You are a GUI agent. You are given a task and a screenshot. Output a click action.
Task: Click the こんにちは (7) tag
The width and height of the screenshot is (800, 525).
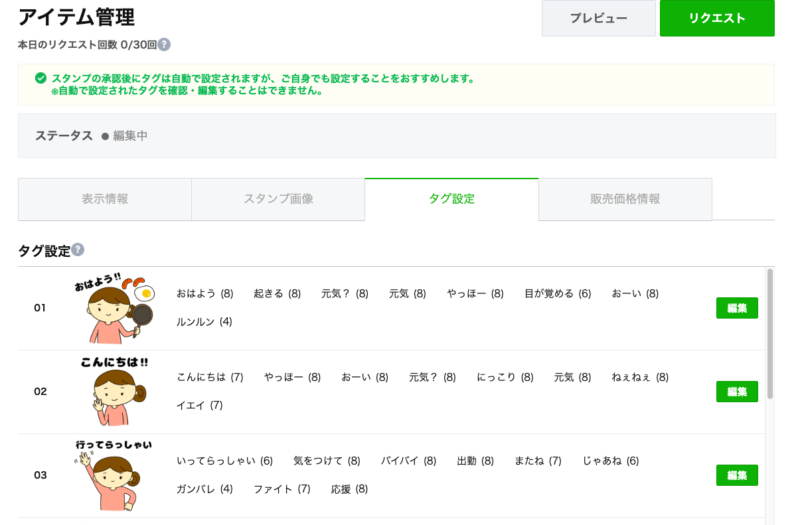tap(210, 377)
